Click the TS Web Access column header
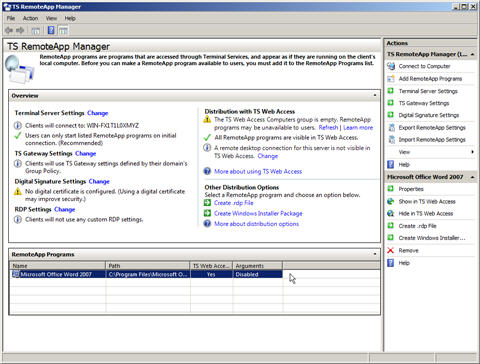This screenshot has width=480, height=364. pos(211,266)
